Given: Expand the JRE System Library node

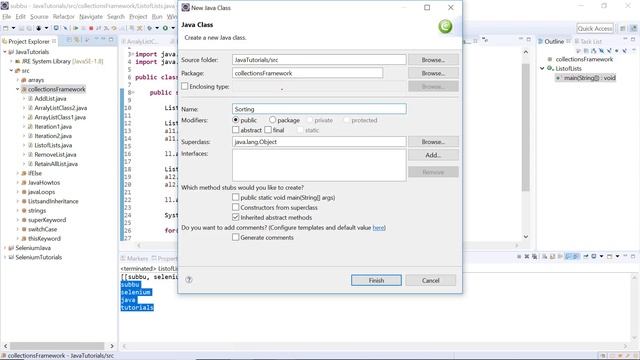Looking at the screenshot, I should tap(11, 61).
